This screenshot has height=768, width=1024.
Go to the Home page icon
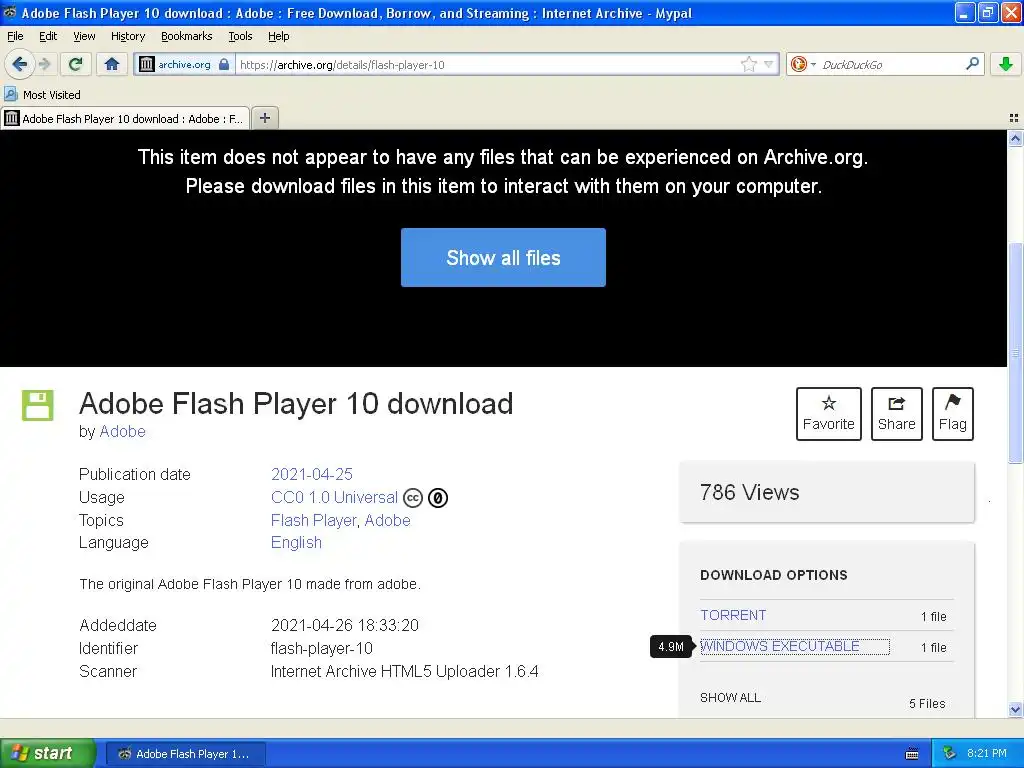coord(112,64)
